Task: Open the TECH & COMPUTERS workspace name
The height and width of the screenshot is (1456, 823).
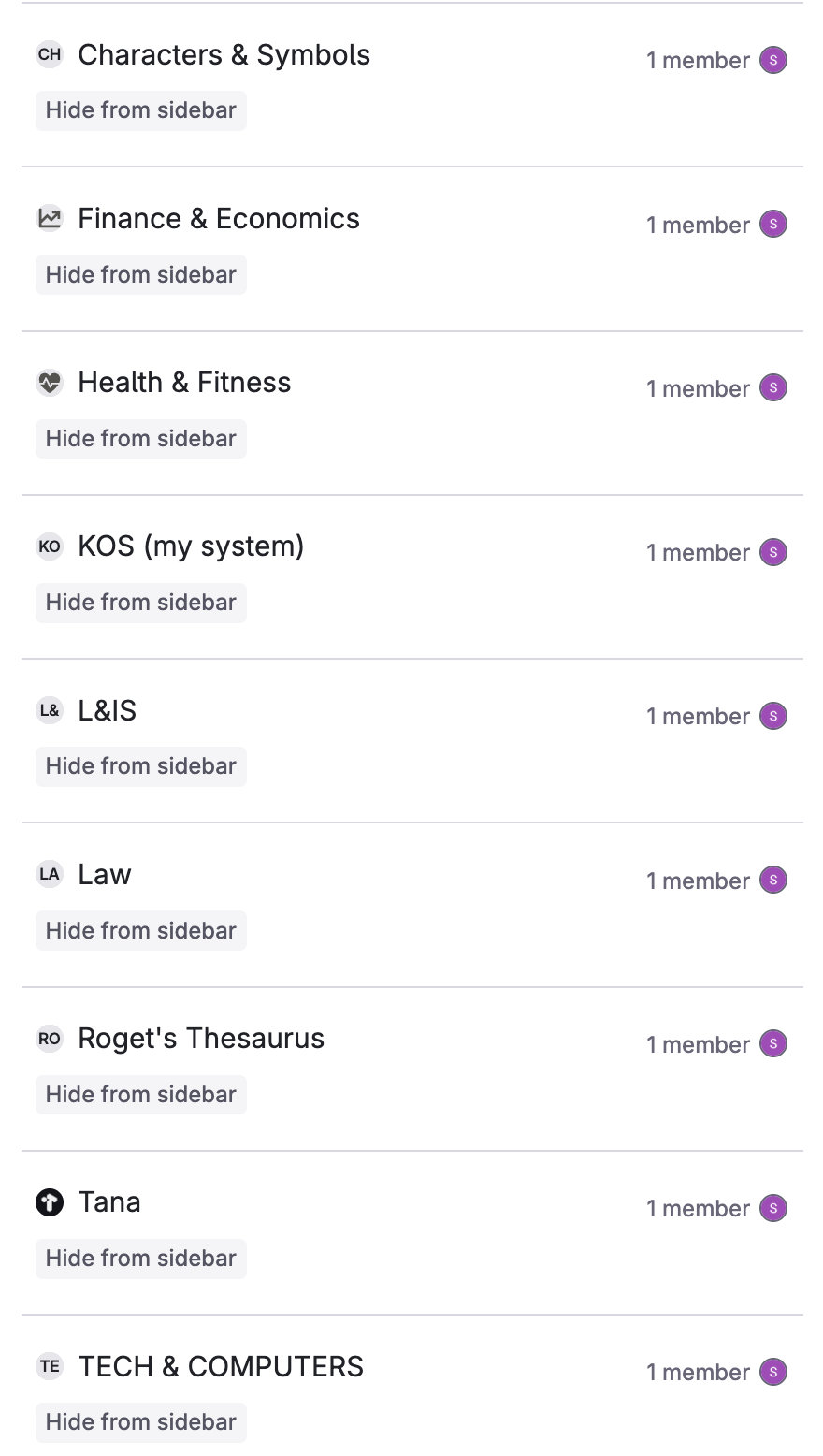Action: pos(221,1367)
